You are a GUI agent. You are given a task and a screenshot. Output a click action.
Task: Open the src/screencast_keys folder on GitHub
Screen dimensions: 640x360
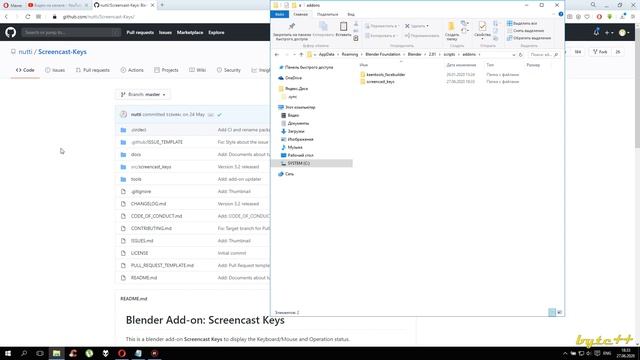point(151,167)
